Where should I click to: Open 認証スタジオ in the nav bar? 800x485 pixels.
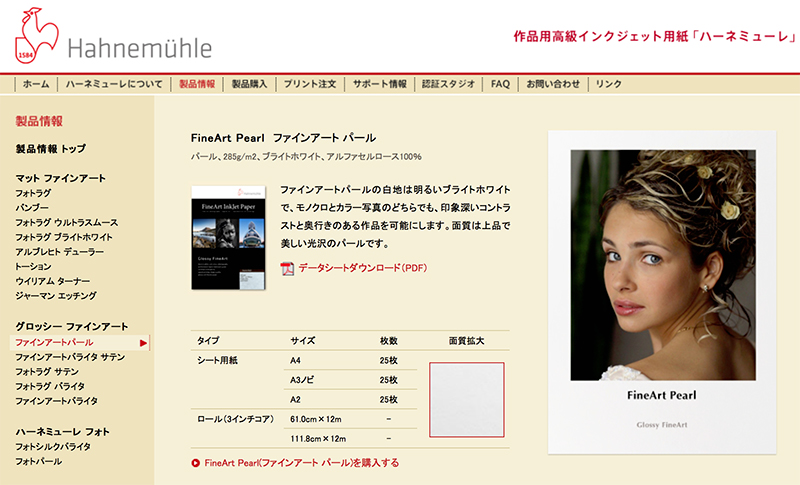coord(448,84)
